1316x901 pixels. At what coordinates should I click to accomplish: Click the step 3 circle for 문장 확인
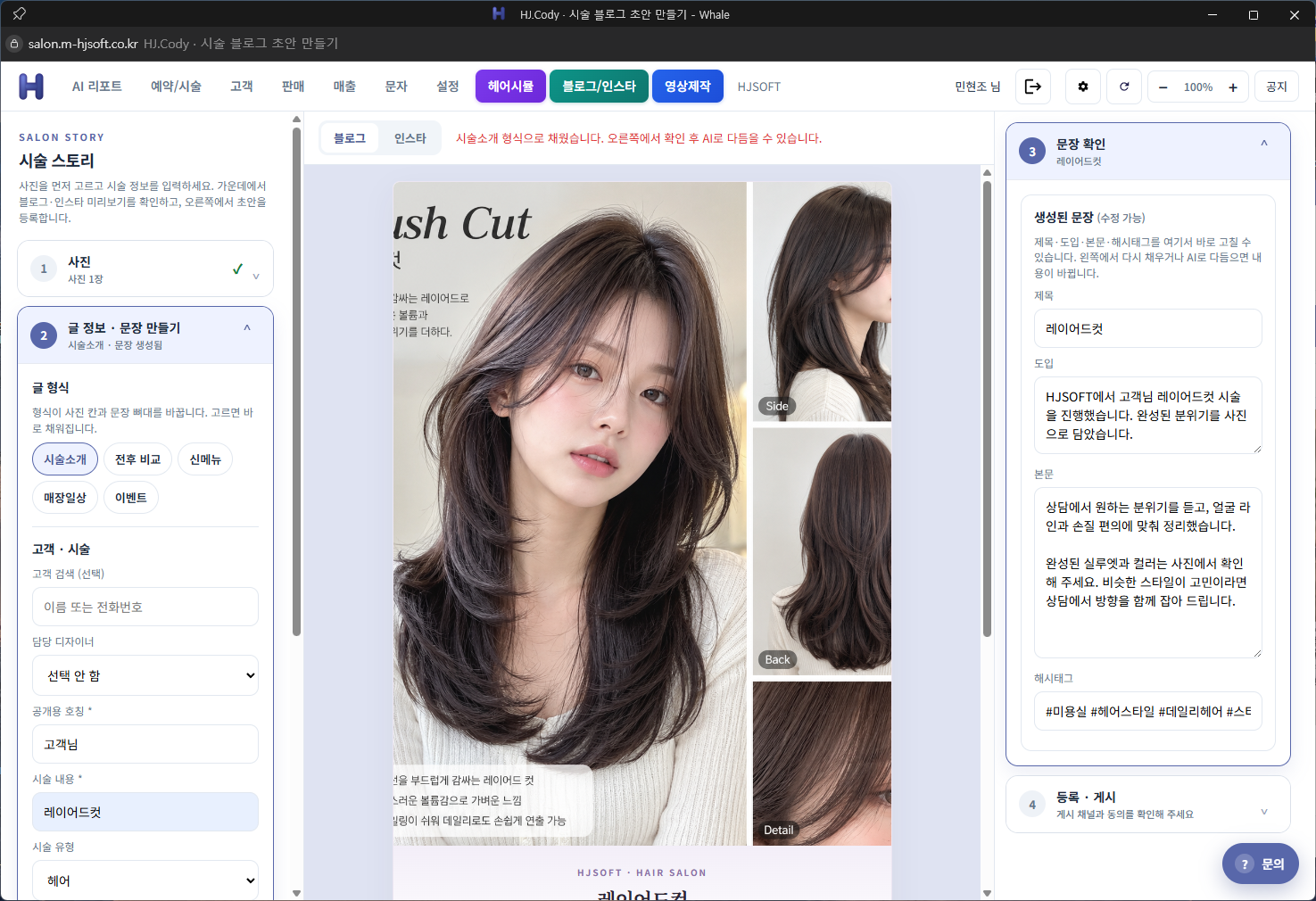pos(1032,152)
